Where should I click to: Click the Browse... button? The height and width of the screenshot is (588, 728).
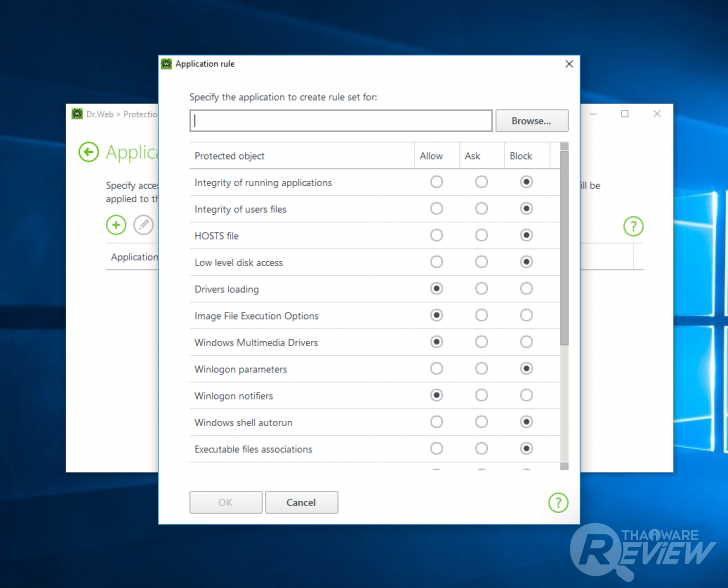[532, 121]
